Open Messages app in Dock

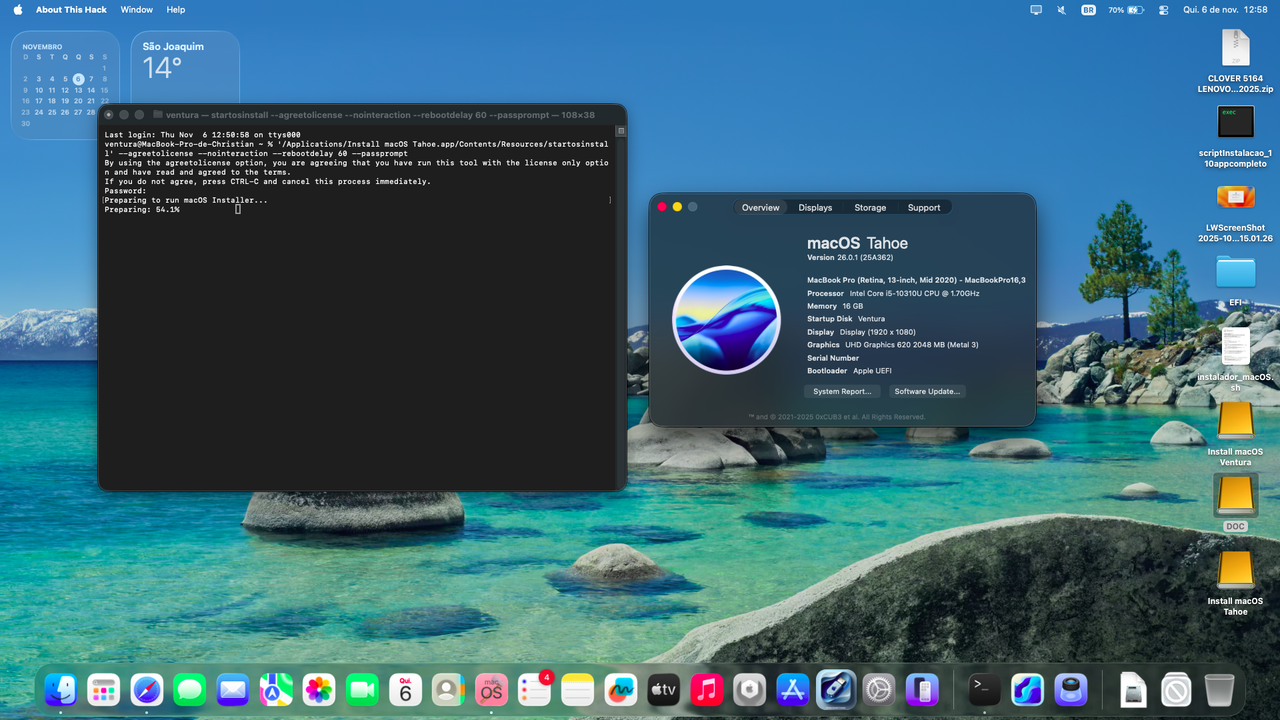coord(190,689)
